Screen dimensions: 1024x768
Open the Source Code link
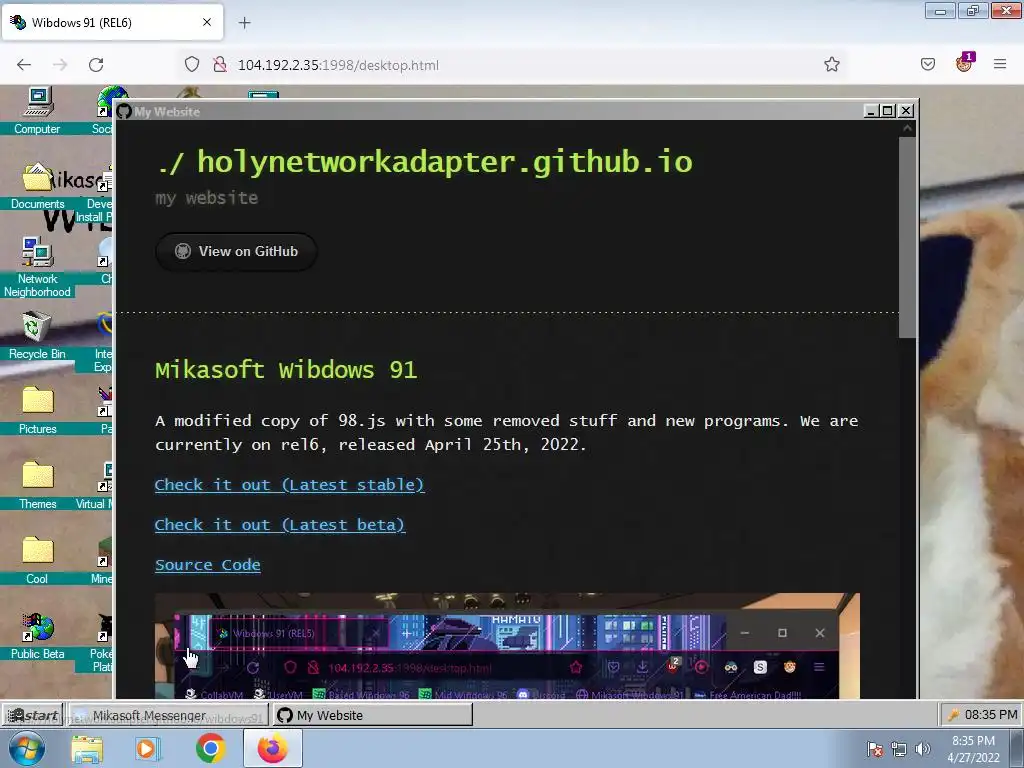(x=208, y=565)
